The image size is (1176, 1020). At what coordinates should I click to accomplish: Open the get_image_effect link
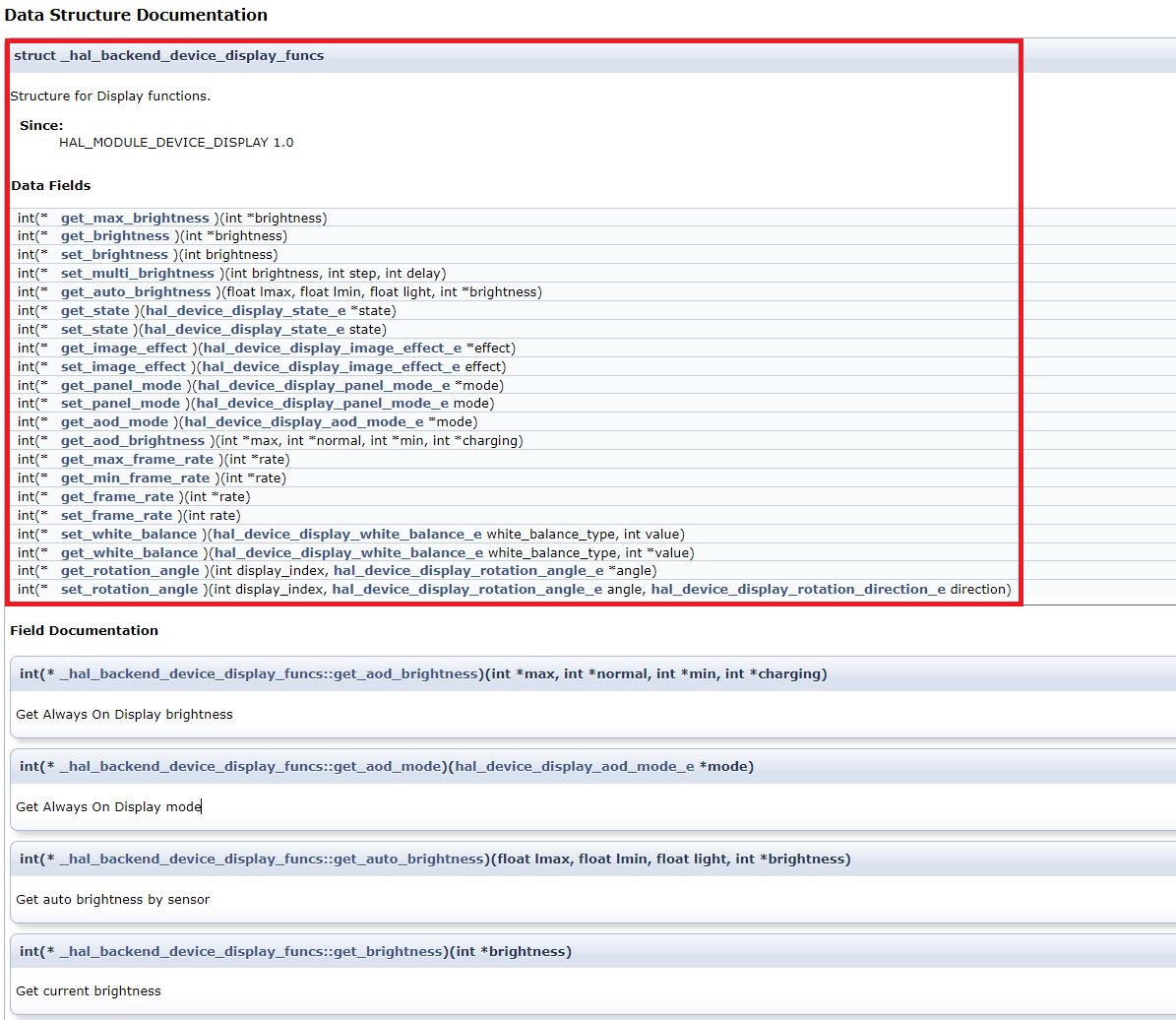coord(123,348)
